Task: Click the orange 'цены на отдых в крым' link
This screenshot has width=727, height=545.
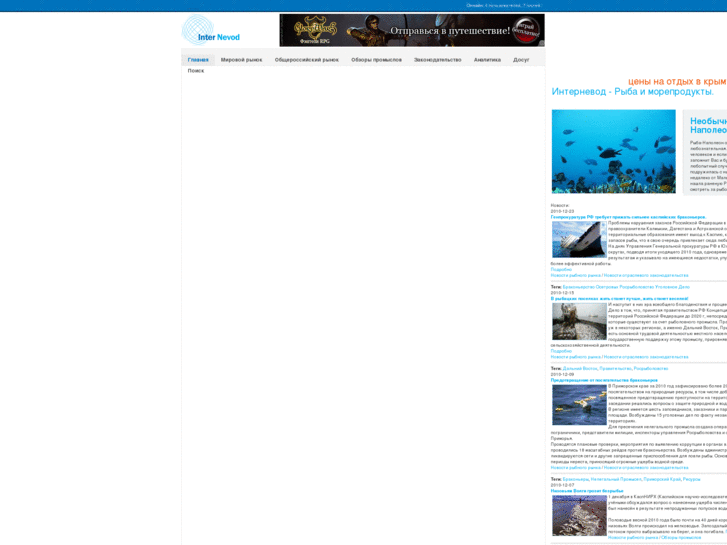Action: (x=676, y=81)
